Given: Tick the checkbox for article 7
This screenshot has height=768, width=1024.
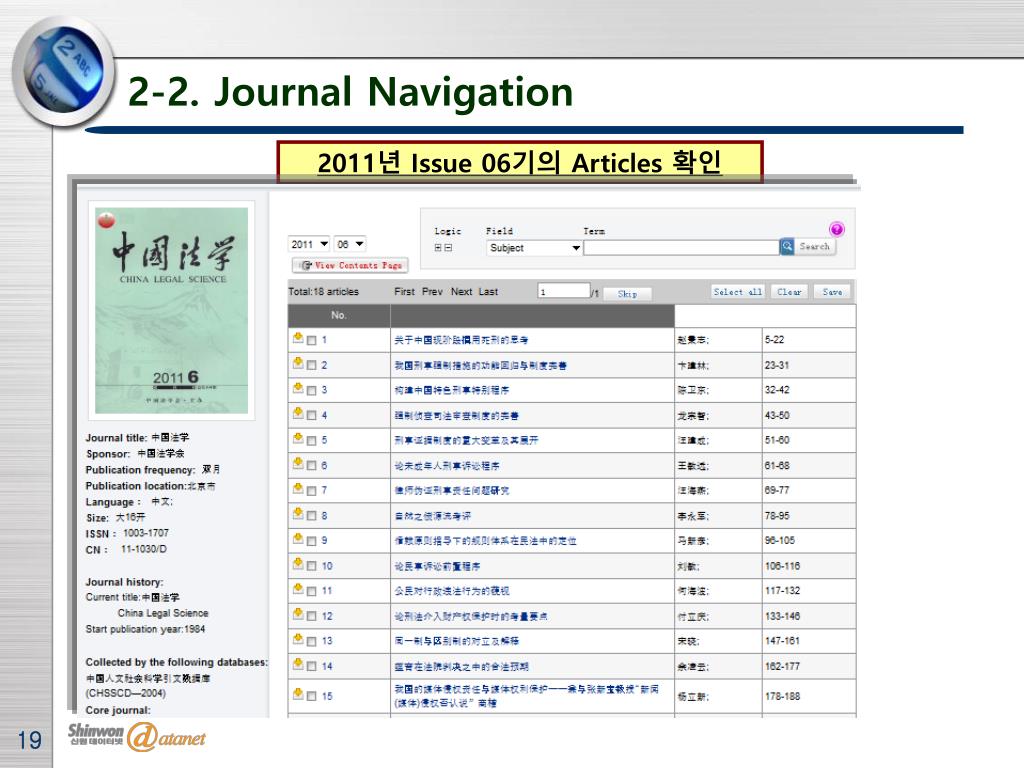Looking at the screenshot, I should click(311, 491).
